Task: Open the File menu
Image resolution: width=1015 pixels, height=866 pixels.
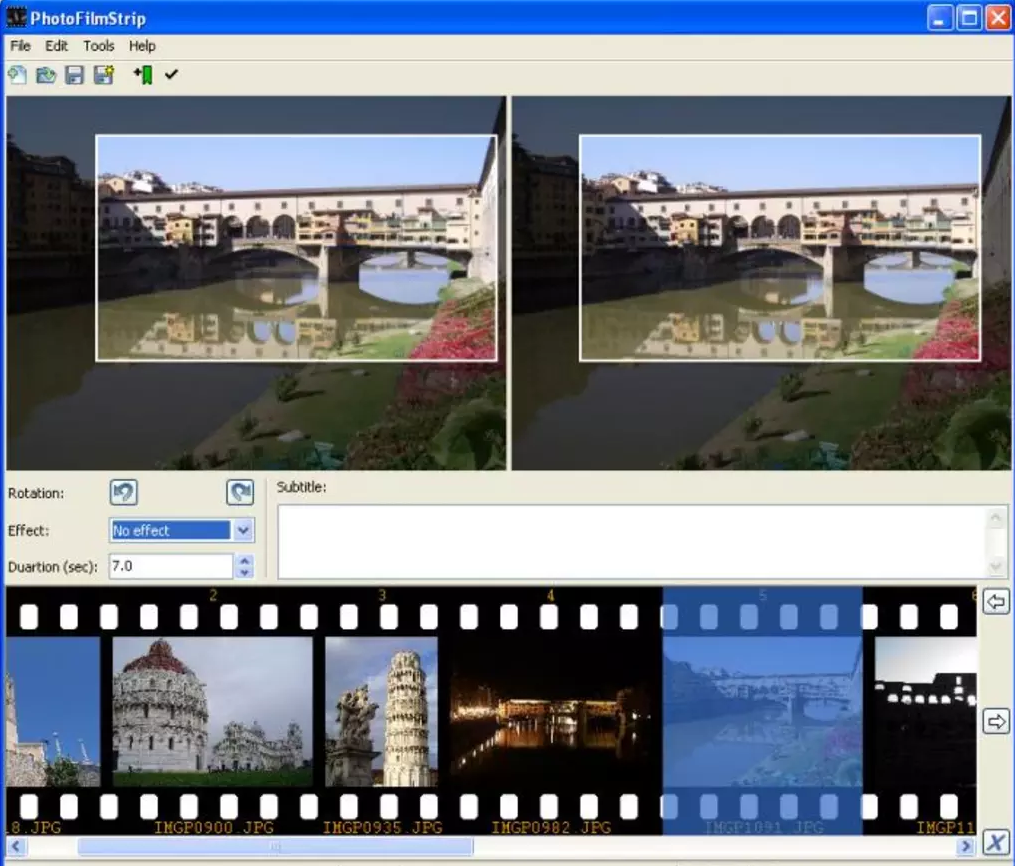Action: click(20, 46)
